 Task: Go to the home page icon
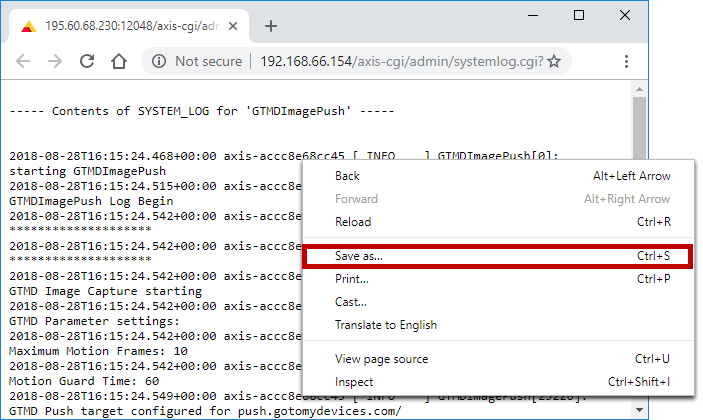coord(119,62)
